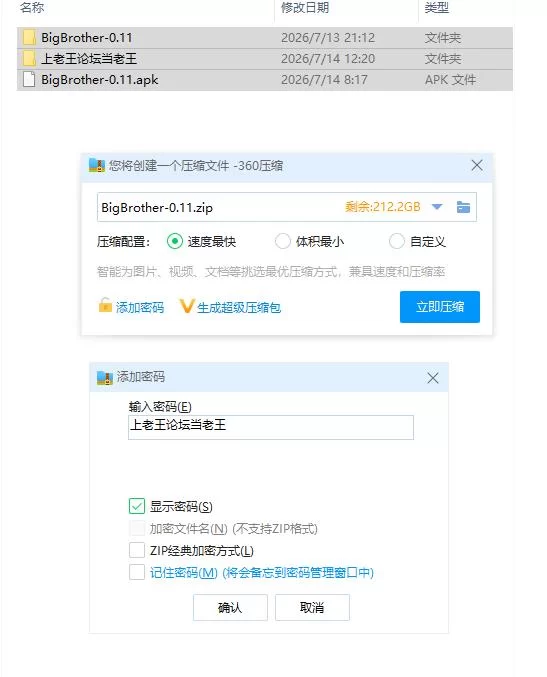Click the 剩余:212.2GB free space text
The height and width of the screenshot is (677, 547).
coord(383,207)
